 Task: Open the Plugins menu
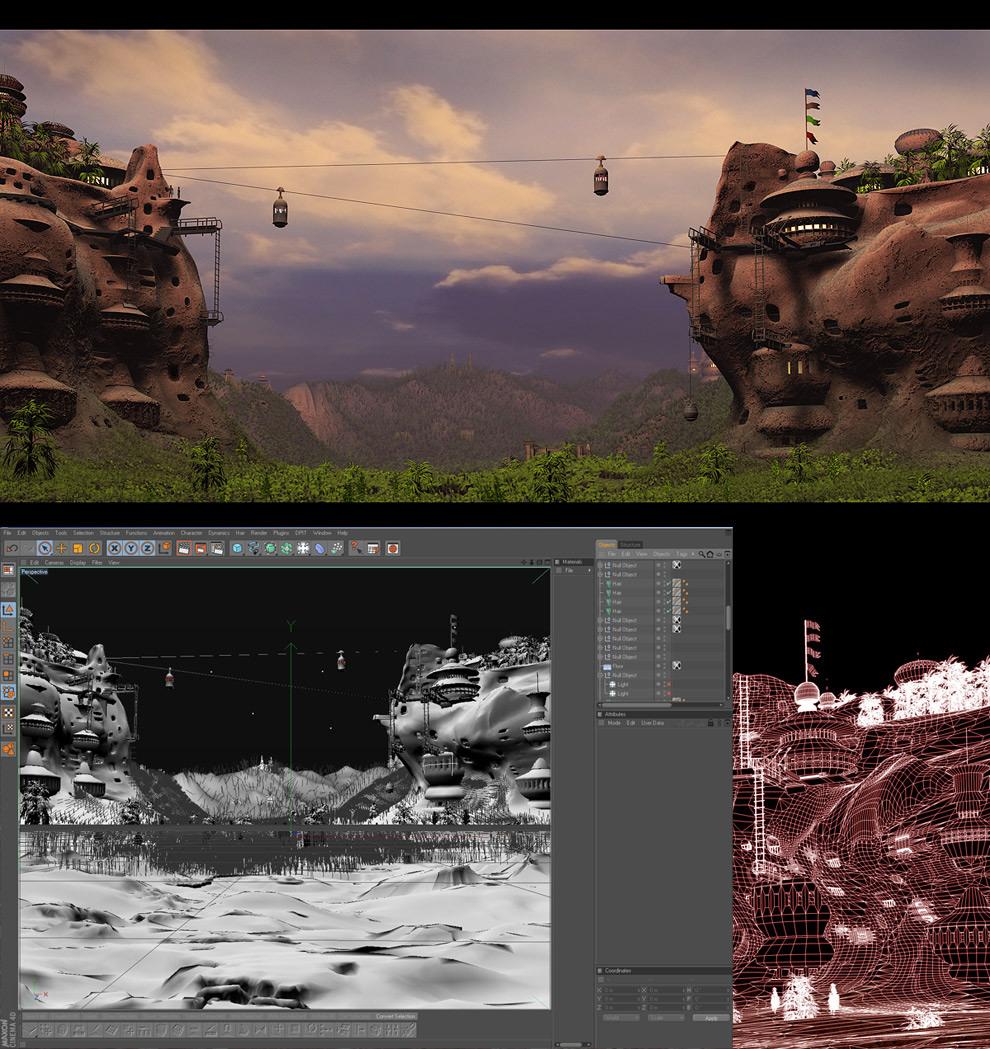pos(281,533)
